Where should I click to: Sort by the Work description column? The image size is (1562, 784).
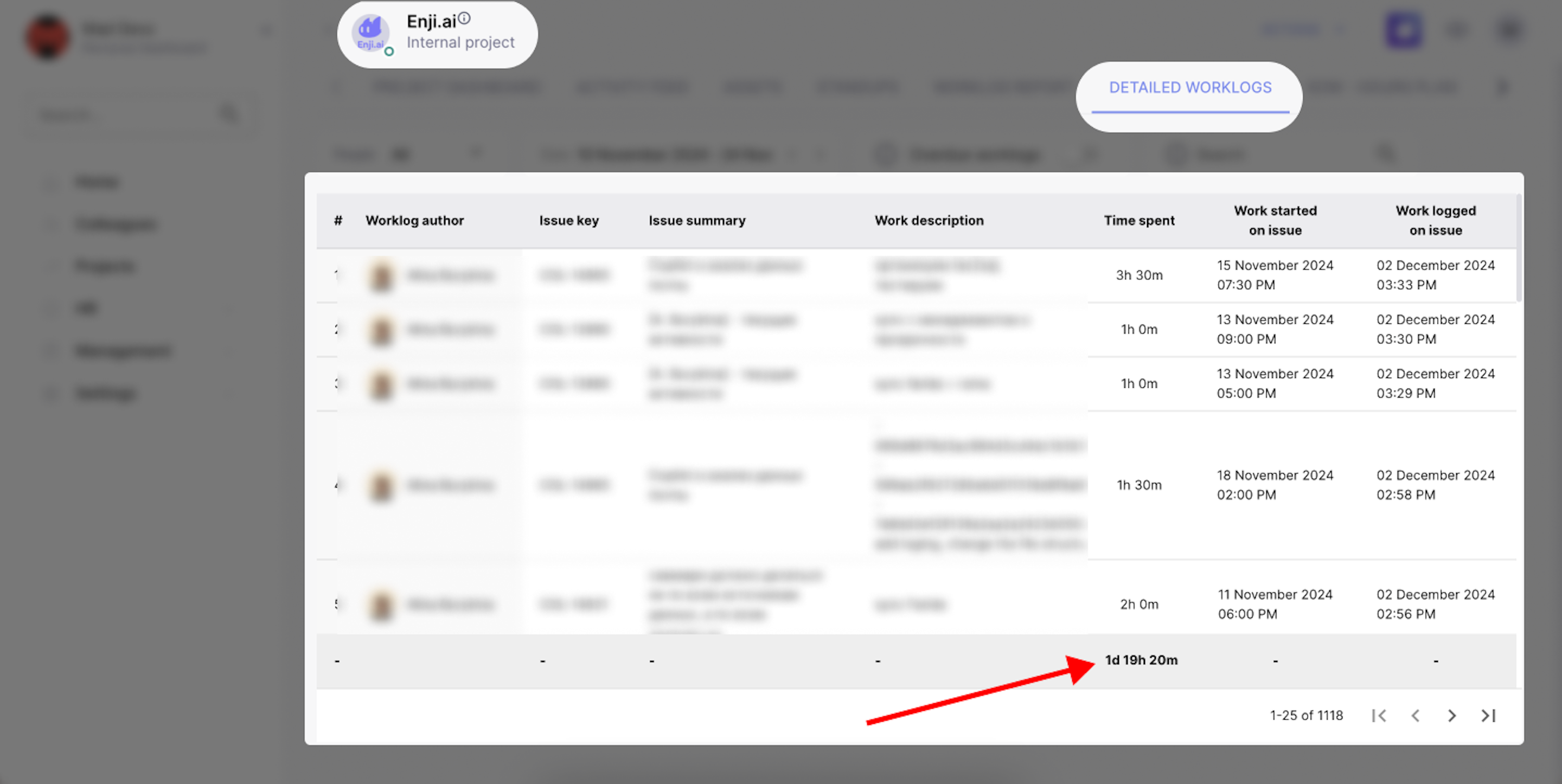929,221
